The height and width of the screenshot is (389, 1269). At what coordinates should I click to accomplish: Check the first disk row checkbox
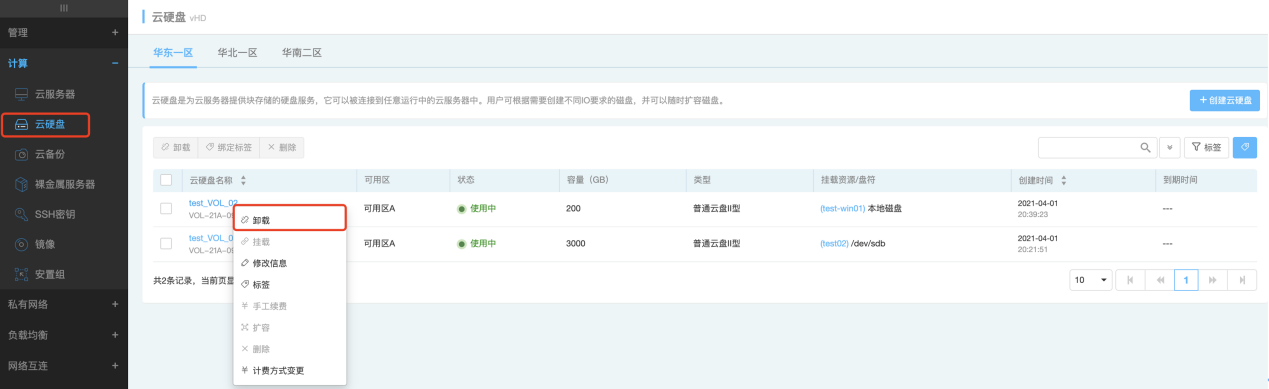[166, 208]
